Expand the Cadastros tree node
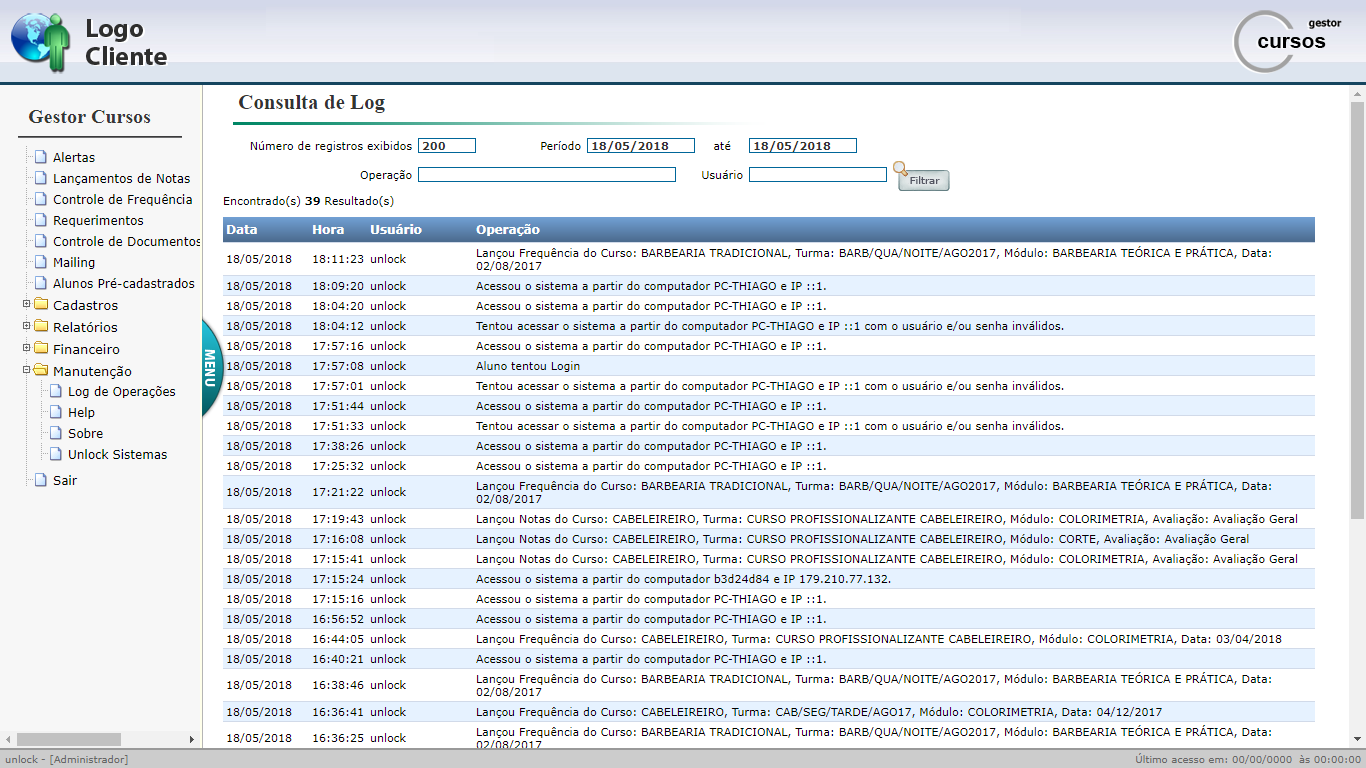The height and width of the screenshot is (768, 1366). [x=26, y=304]
